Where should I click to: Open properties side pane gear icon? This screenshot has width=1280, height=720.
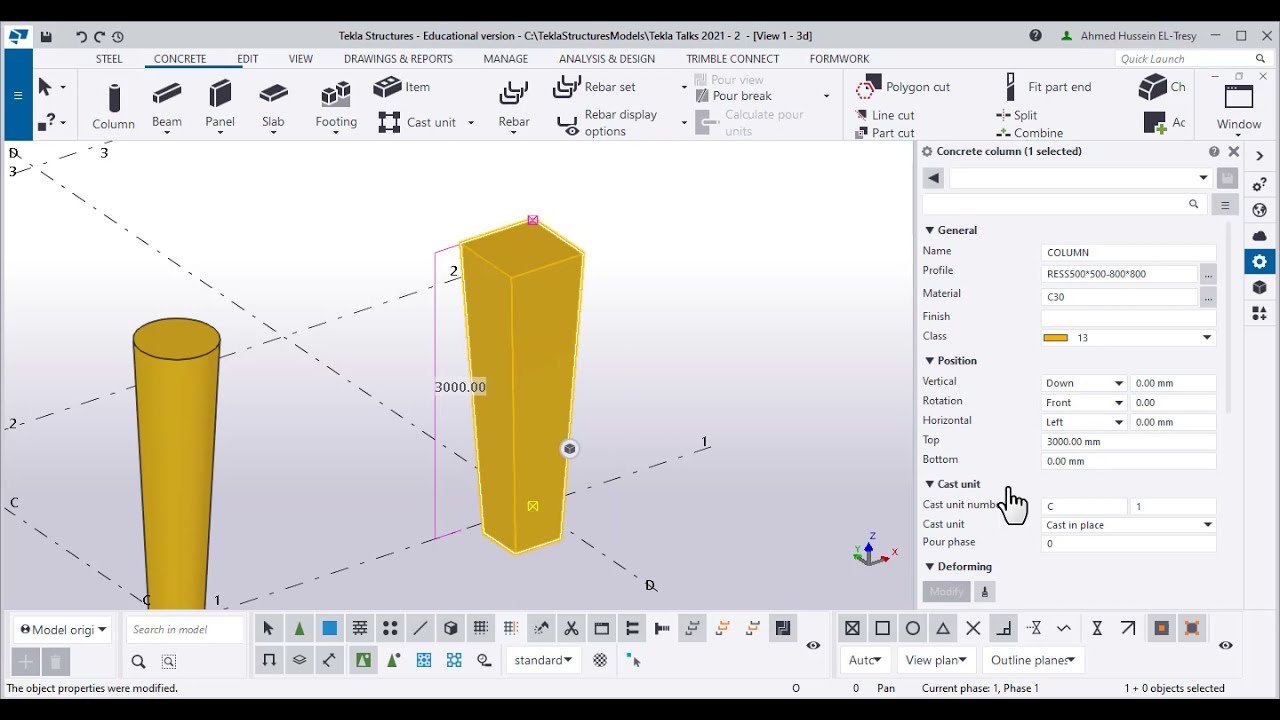coord(1259,262)
